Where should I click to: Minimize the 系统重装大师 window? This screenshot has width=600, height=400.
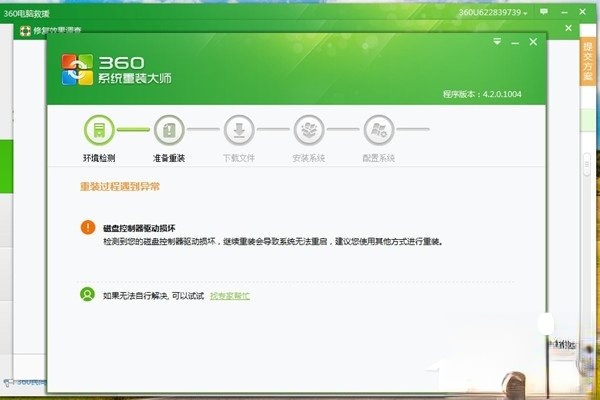tap(515, 43)
